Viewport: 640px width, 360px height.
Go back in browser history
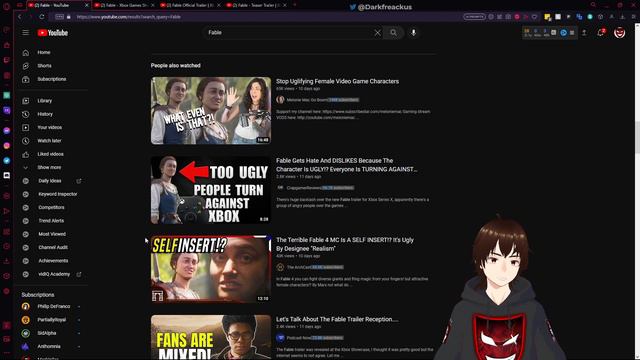[x=20, y=17]
